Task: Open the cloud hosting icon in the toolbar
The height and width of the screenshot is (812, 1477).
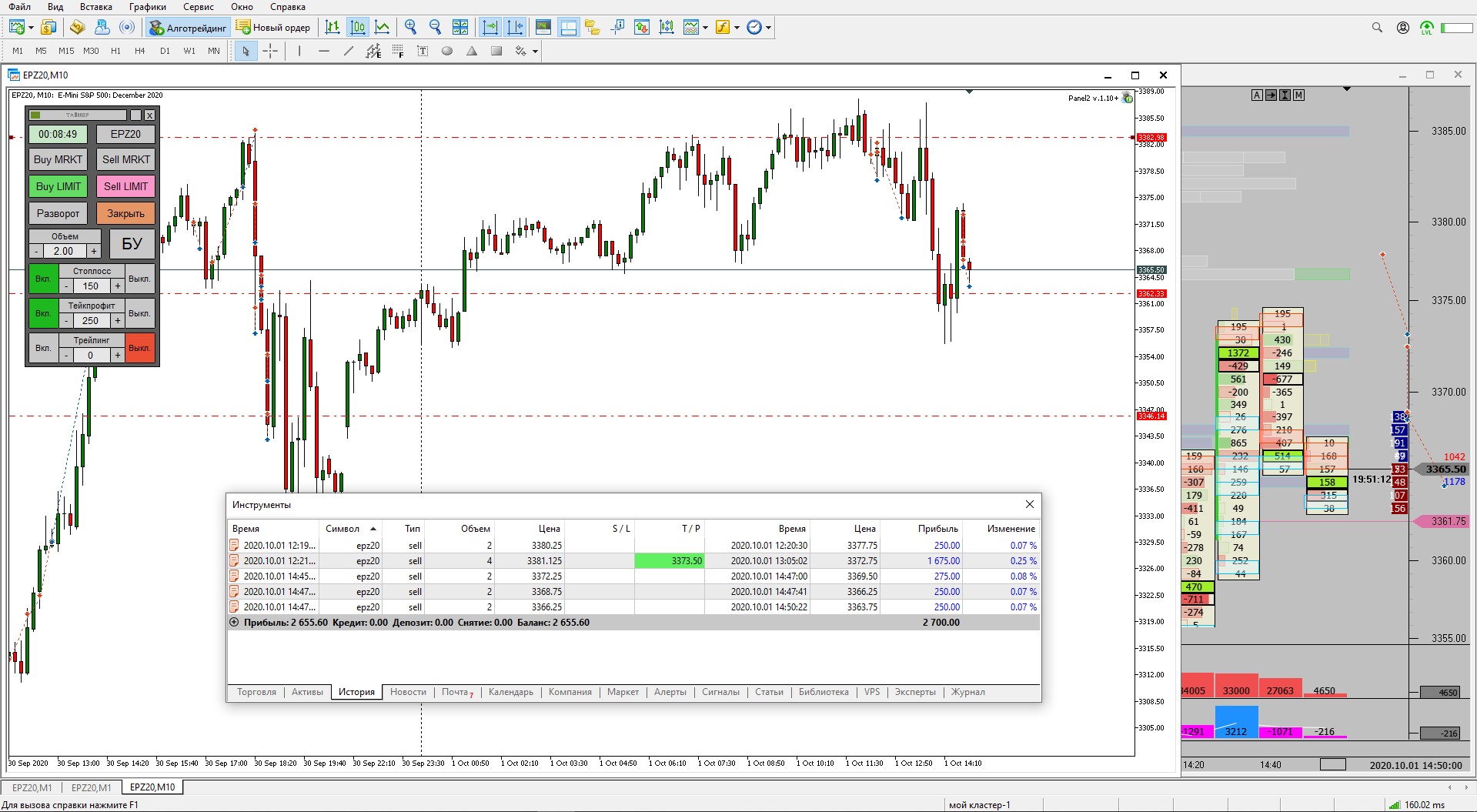Action: click(x=102, y=28)
